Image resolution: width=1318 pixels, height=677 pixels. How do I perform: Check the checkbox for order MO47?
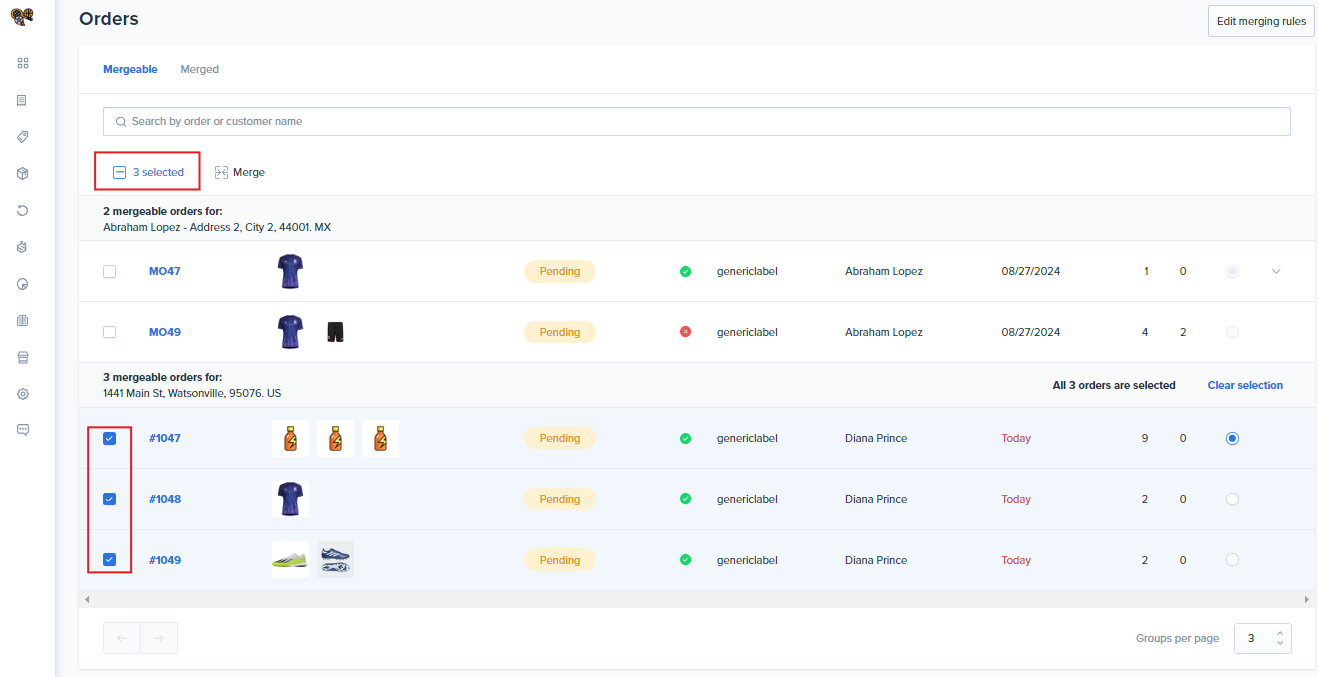tap(110, 271)
